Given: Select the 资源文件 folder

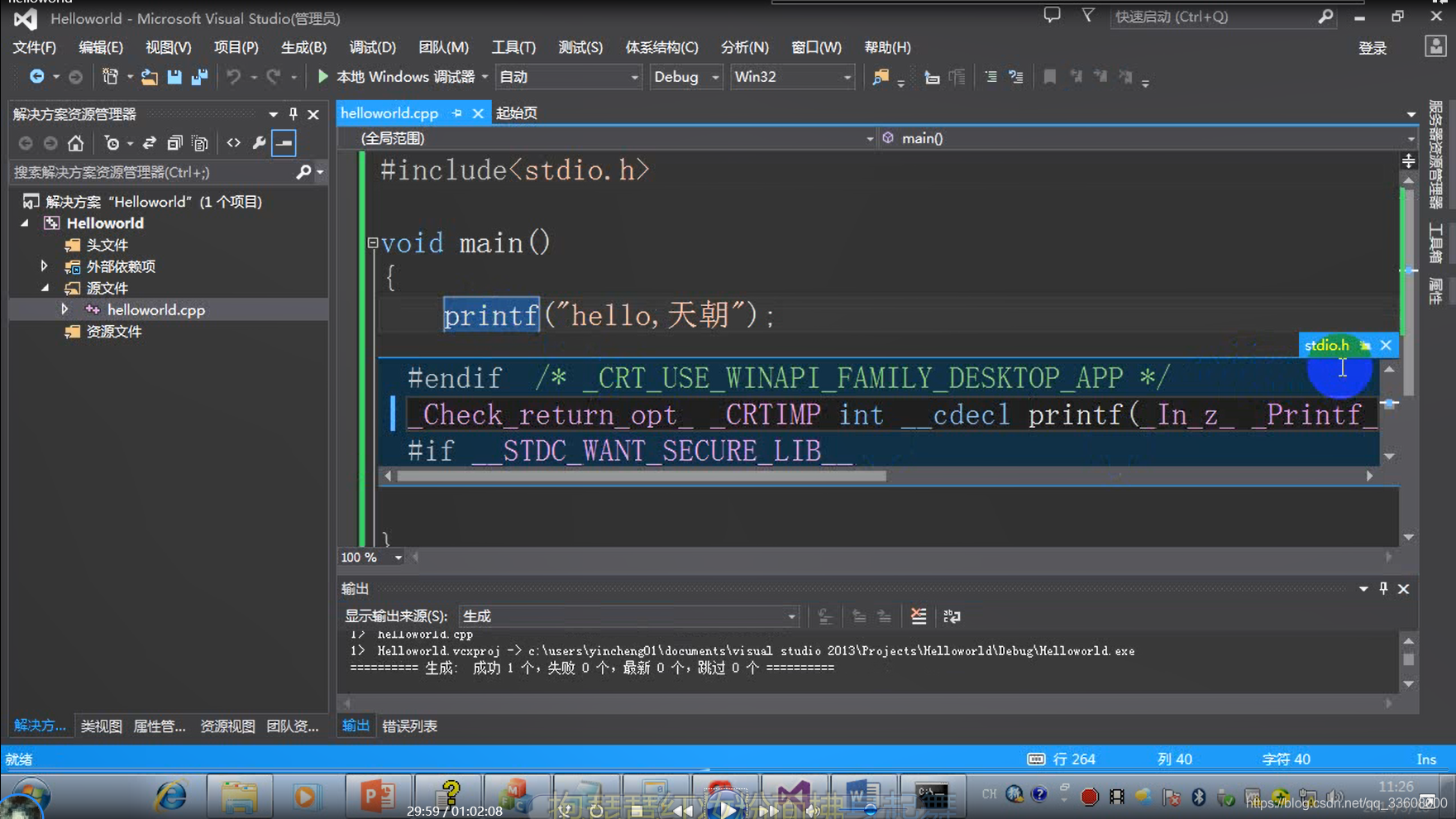Looking at the screenshot, I should (x=114, y=332).
